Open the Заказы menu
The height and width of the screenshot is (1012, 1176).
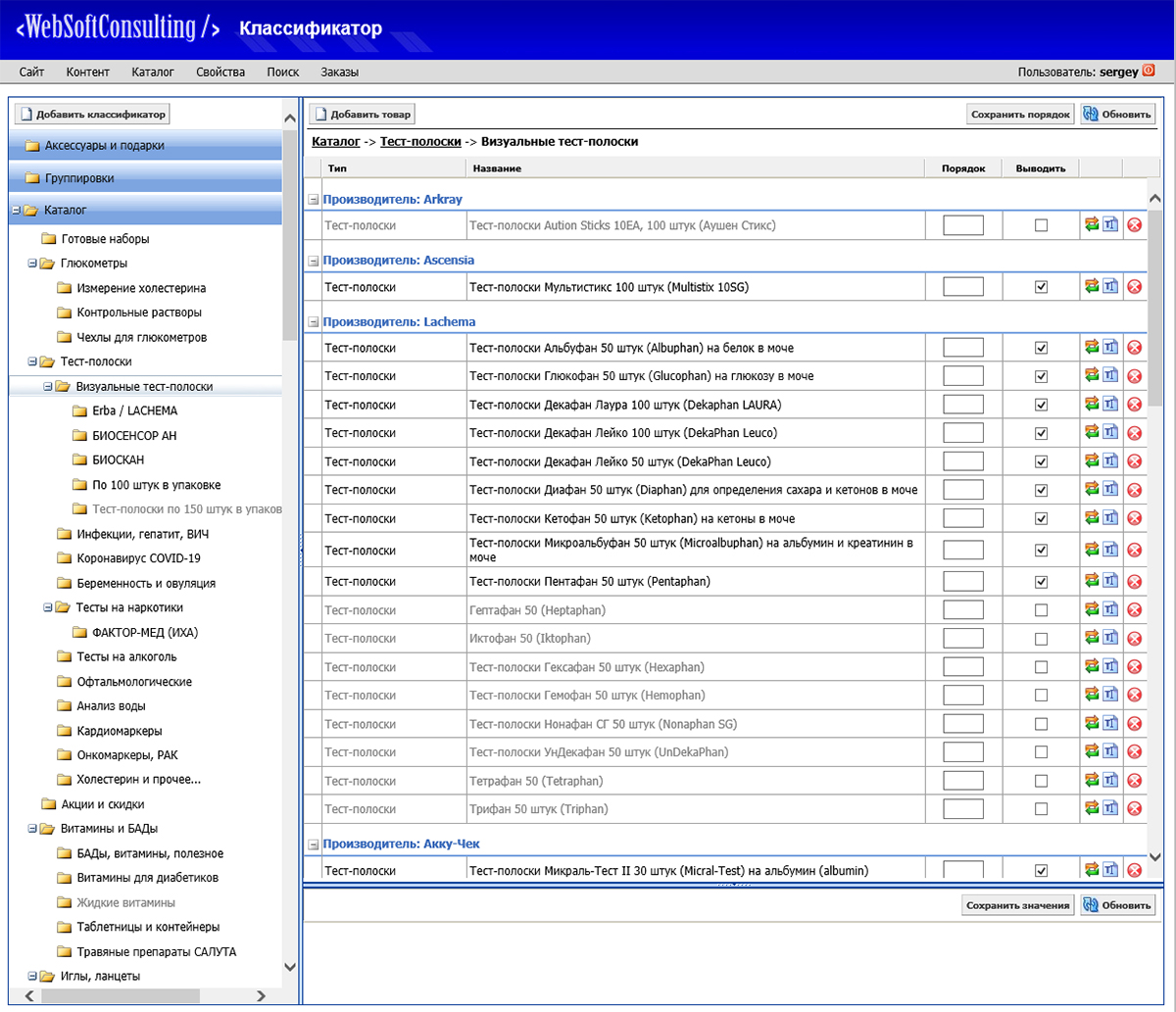click(339, 72)
